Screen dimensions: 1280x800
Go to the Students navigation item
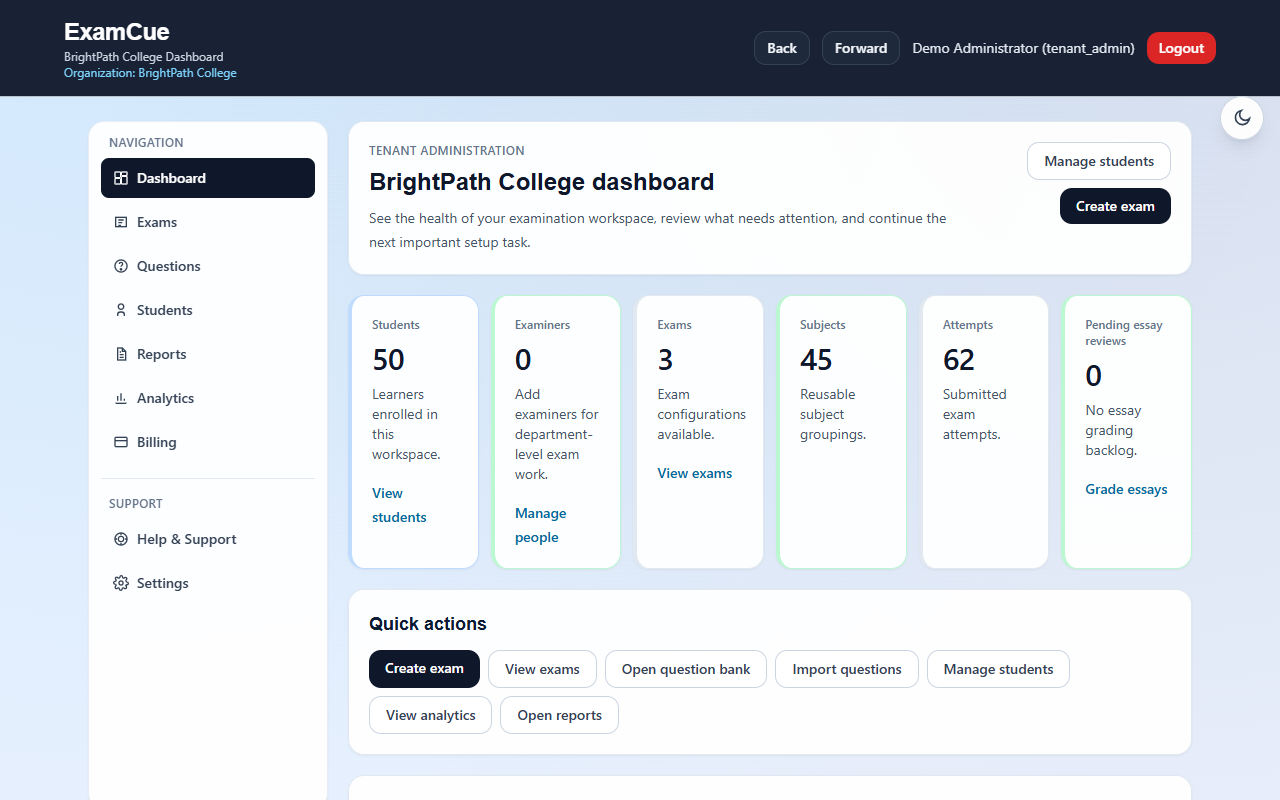(208, 310)
